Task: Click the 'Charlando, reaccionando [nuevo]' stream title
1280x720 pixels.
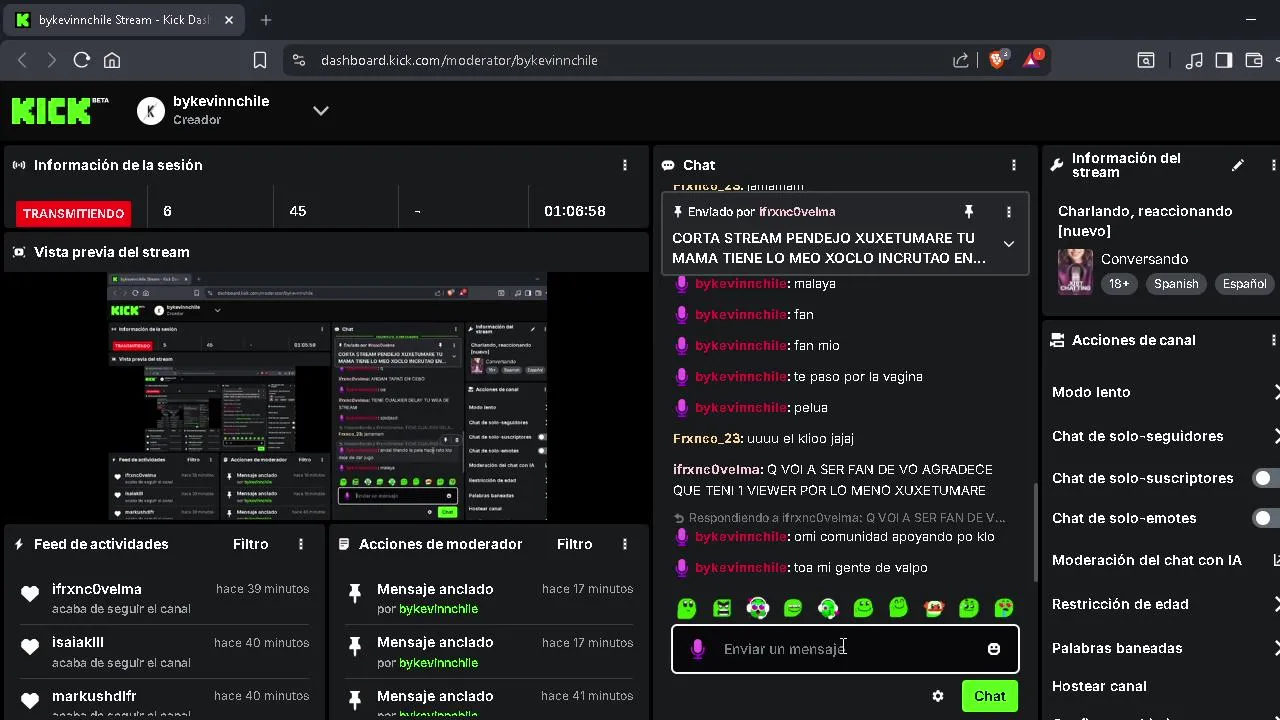Action: 1145,221
